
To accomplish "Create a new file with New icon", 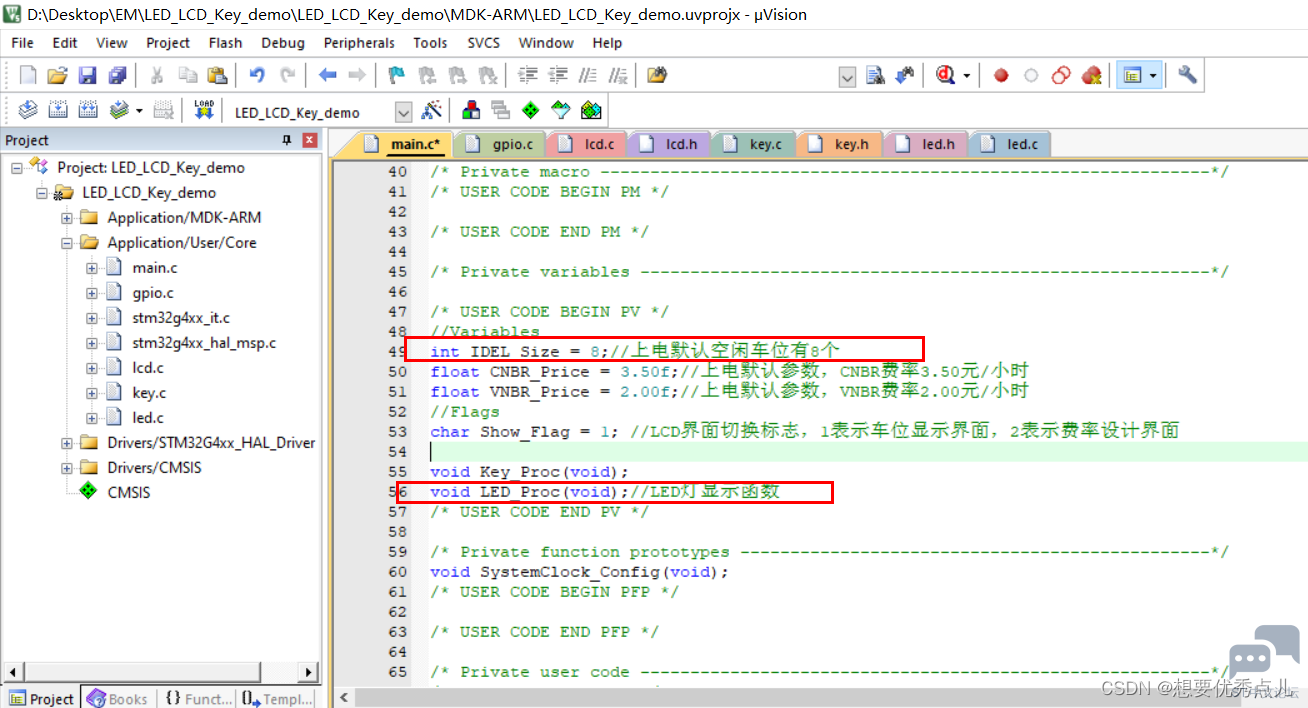I will click(28, 75).
